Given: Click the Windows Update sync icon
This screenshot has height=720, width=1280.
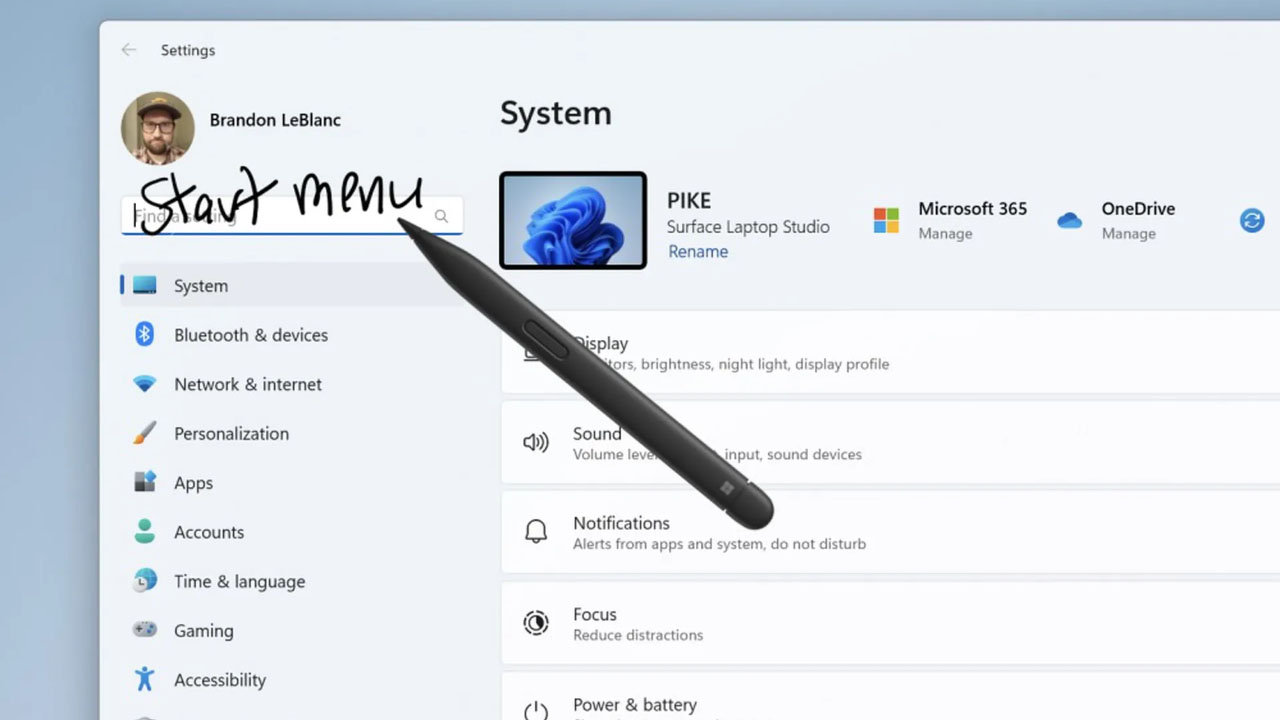Looking at the screenshot, I should (1252, 220).
